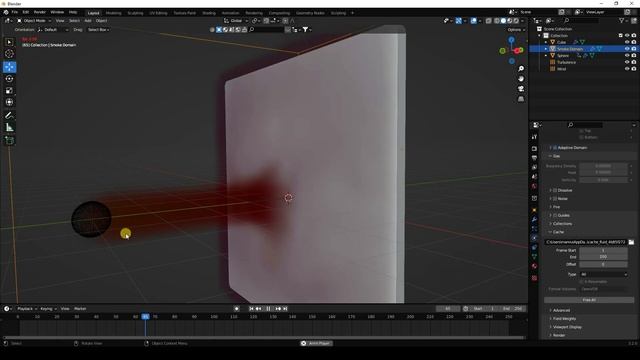Screen dimensions: 640x360
Task: Jump to the timeline end frame
Action: [285, 309]
